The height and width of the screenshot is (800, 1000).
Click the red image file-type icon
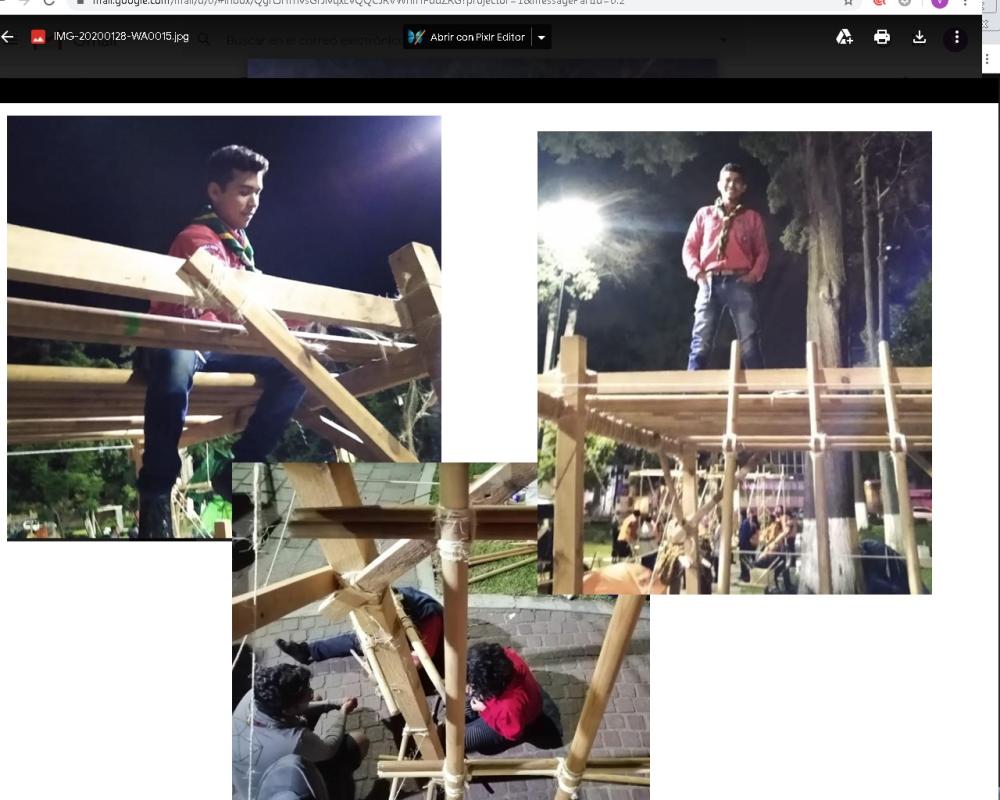(38, 38)
